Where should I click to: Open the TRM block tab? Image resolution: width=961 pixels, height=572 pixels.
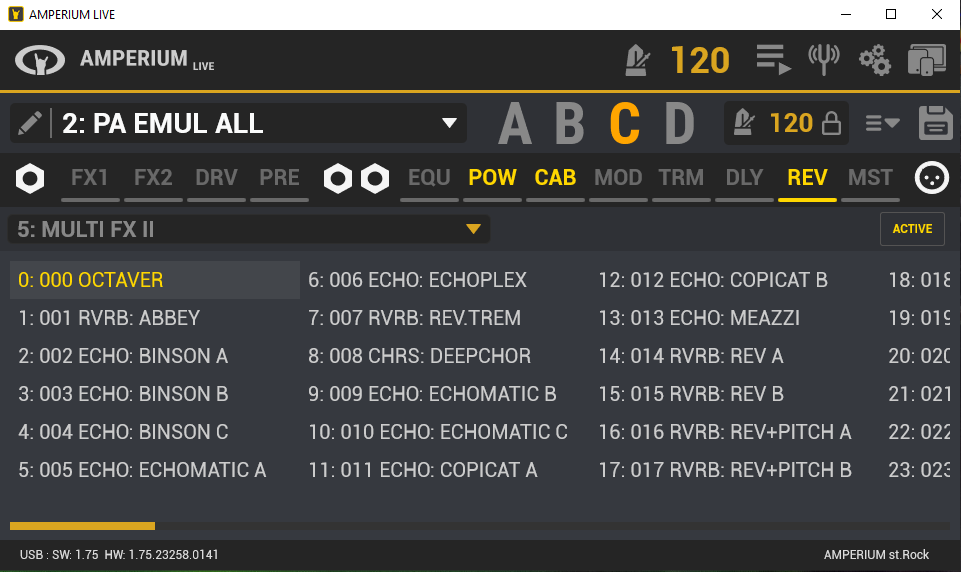coord(682,178)
